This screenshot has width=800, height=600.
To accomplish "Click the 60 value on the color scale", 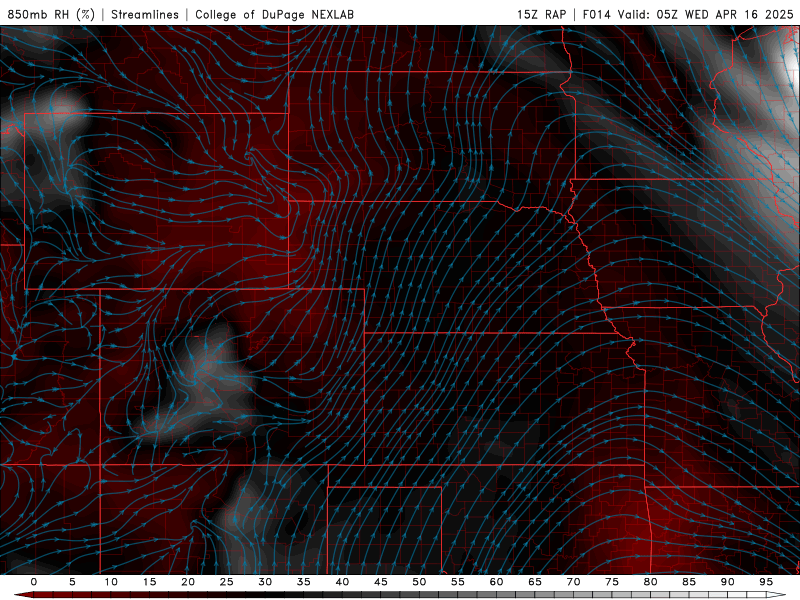I will [496, 582].
